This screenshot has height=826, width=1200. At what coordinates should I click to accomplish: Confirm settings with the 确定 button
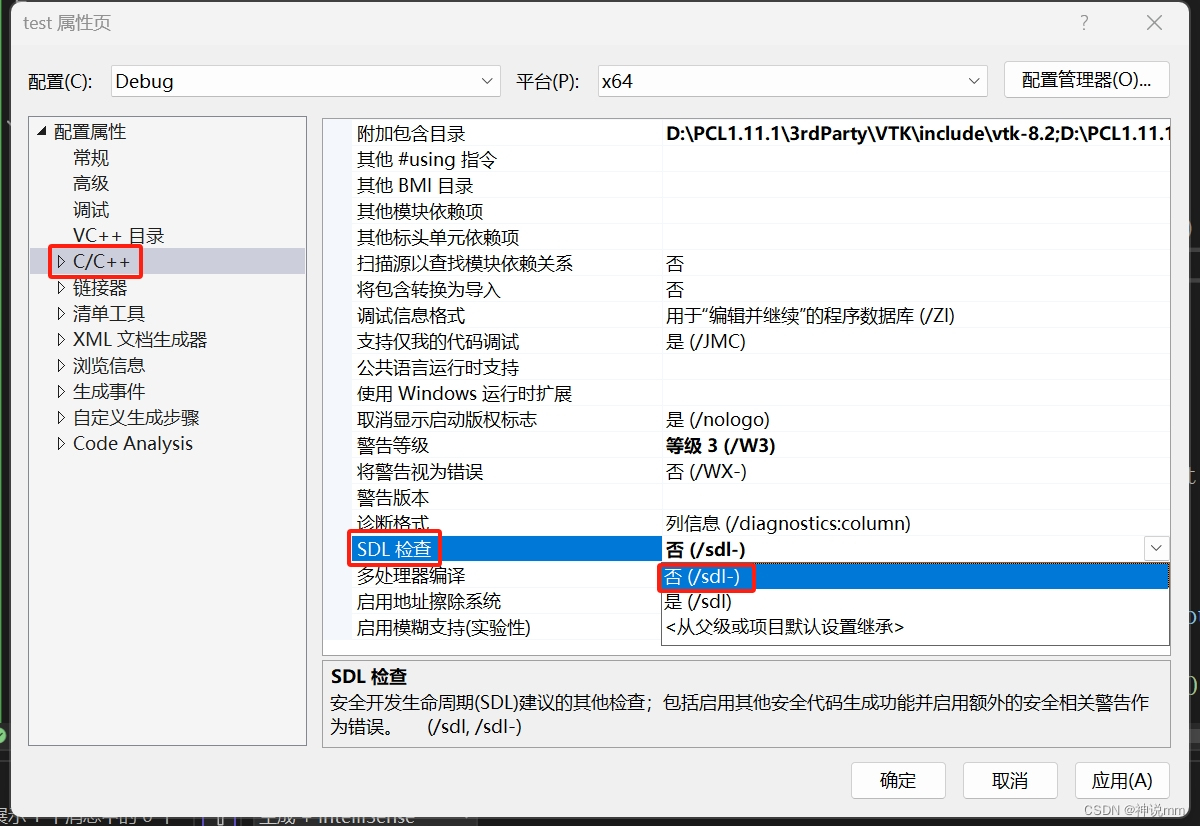point(898,780)
